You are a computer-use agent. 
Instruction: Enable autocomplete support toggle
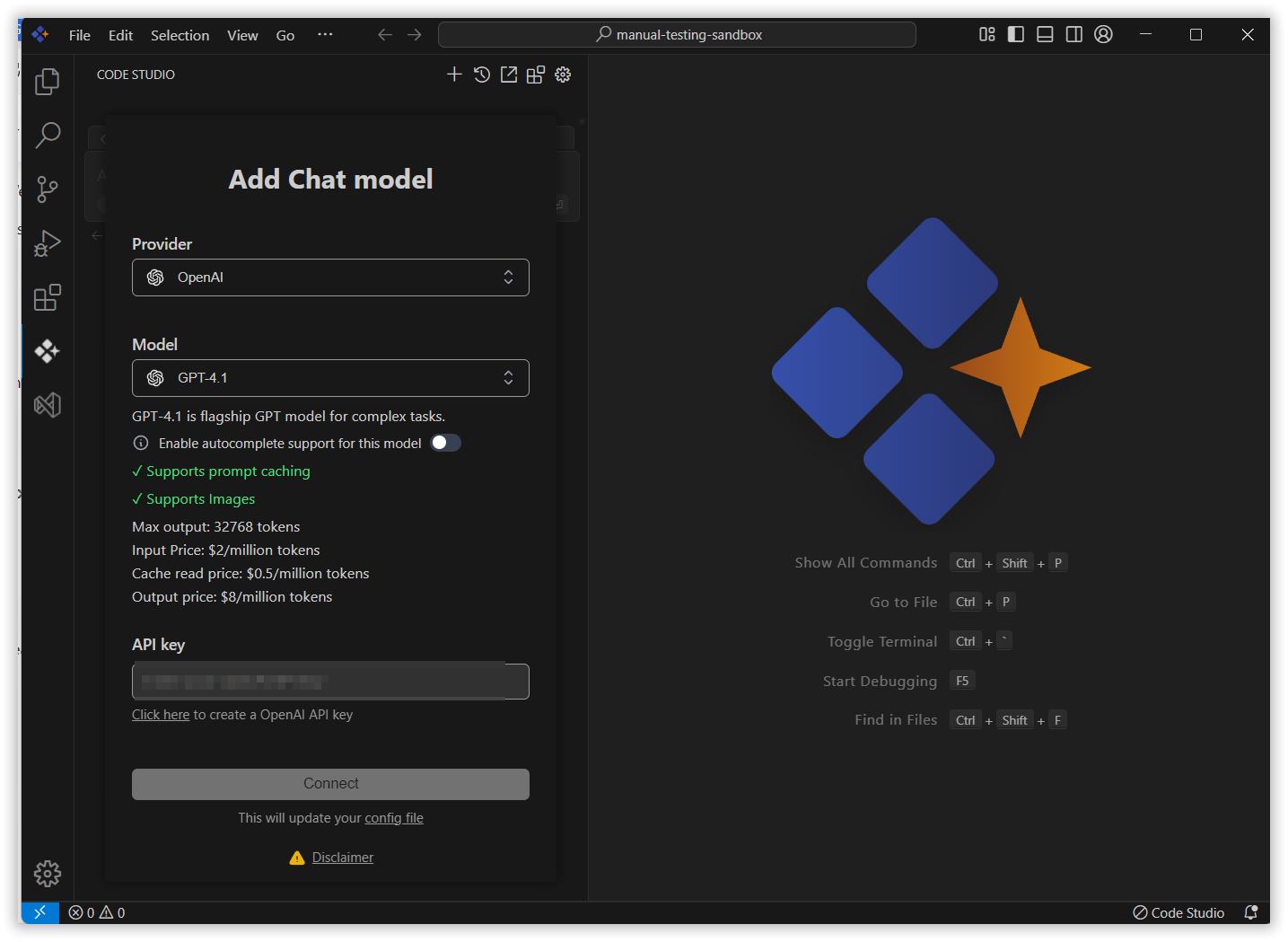445,443
